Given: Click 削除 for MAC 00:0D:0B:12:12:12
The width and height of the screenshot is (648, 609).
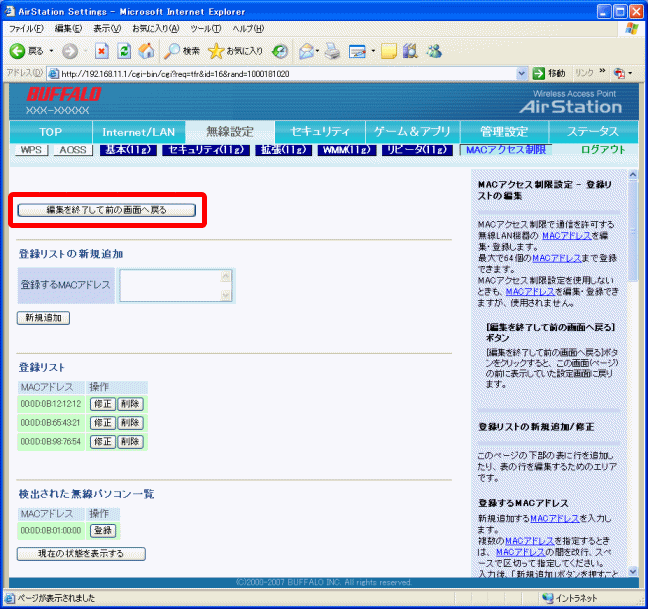Looking at the screenshot, I should (x=130, y=404).
